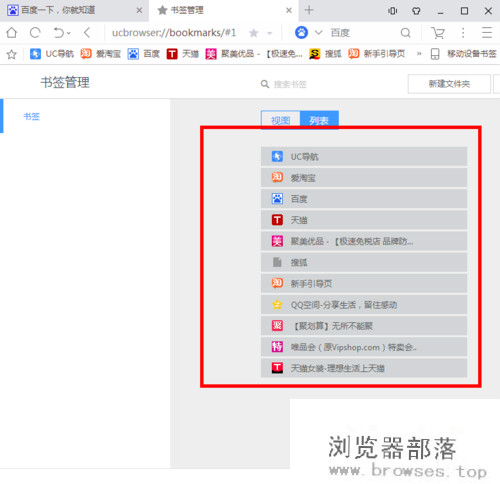The image size is (500, 484).
Task: Open 聚美优品 bookmark in the bookmarks bar
Action: click(x=254, y=54)
